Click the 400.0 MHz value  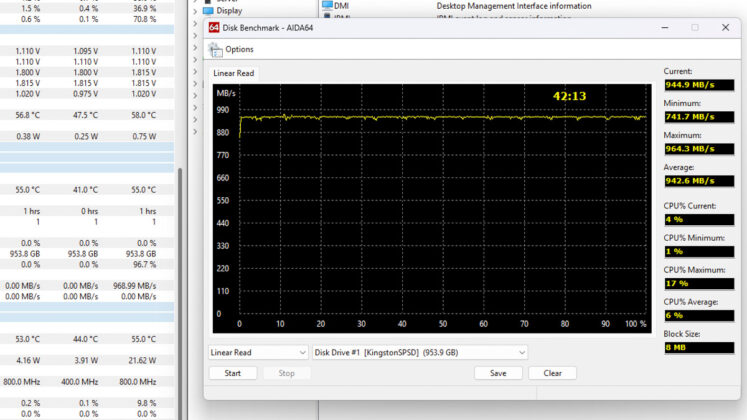80,382
